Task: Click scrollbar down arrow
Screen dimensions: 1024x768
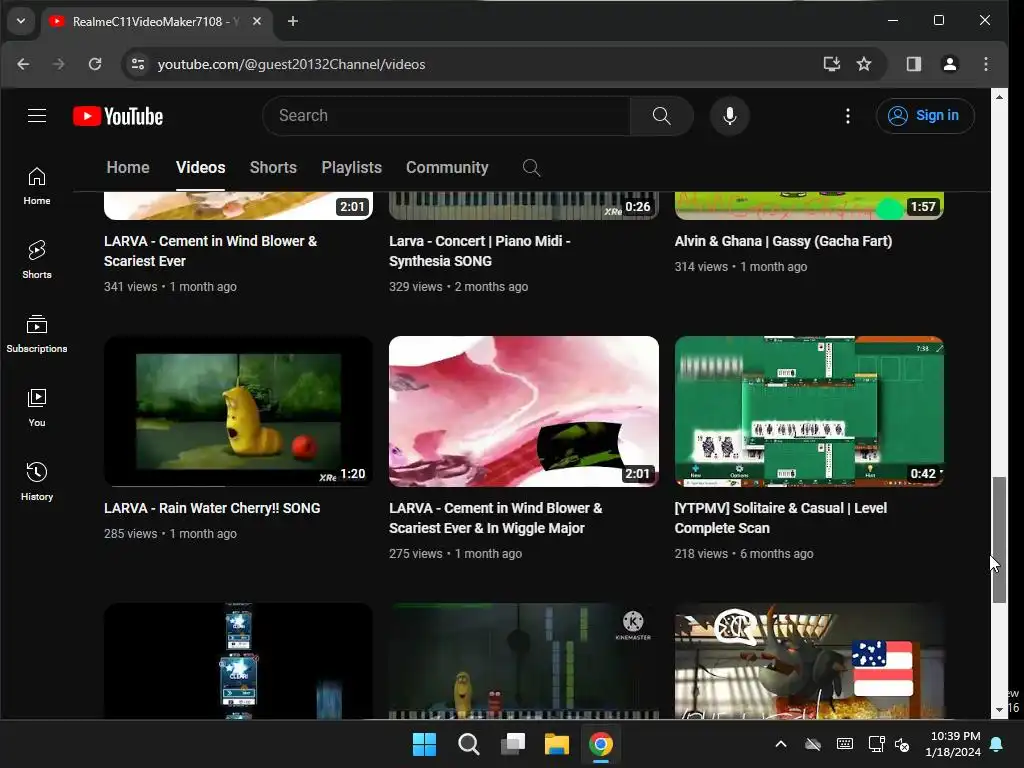Action: coord(999,710)
